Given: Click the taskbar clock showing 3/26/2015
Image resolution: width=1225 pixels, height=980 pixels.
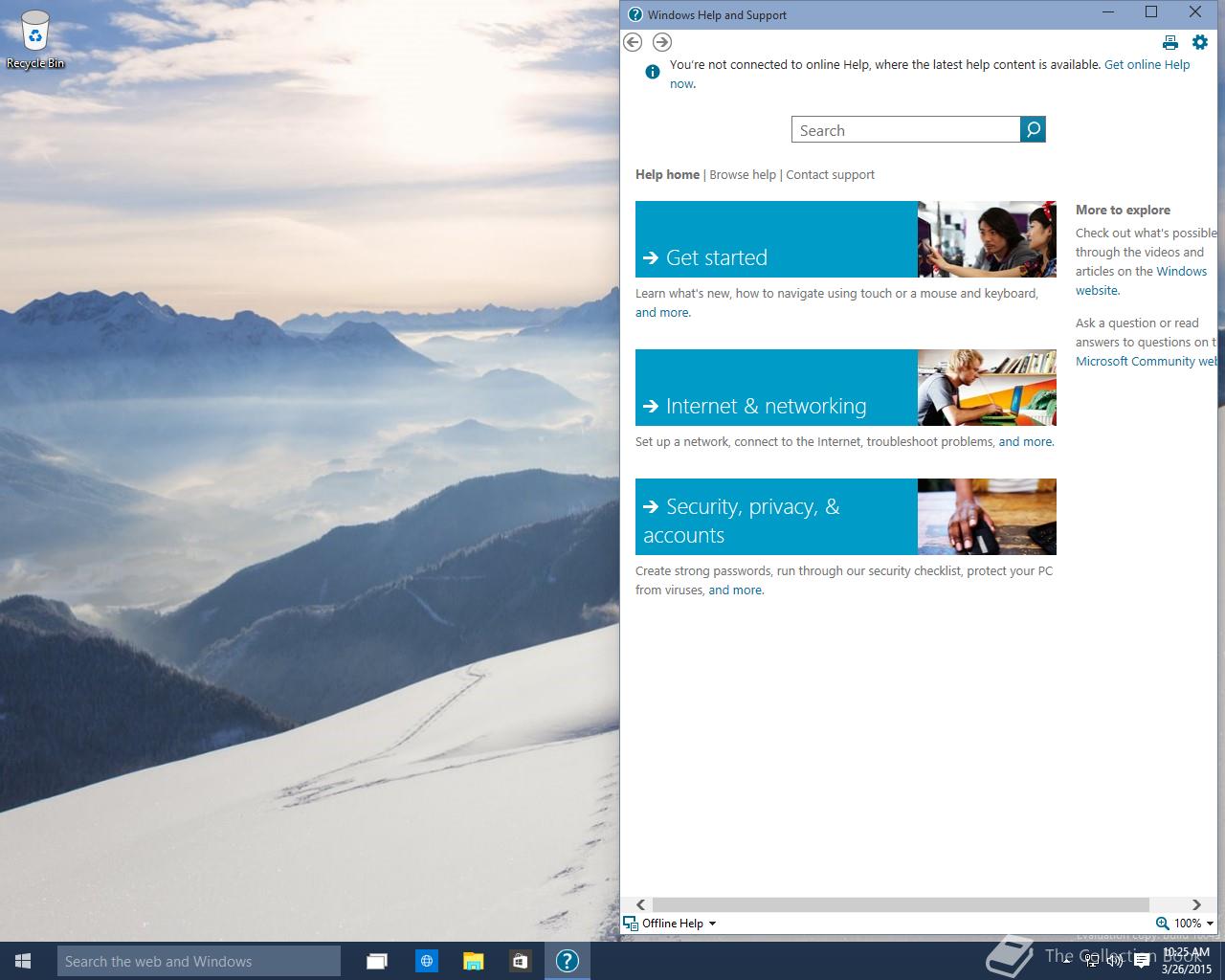Looking at the screenshot, I should pyautogui.click(x=1186, y=961).
